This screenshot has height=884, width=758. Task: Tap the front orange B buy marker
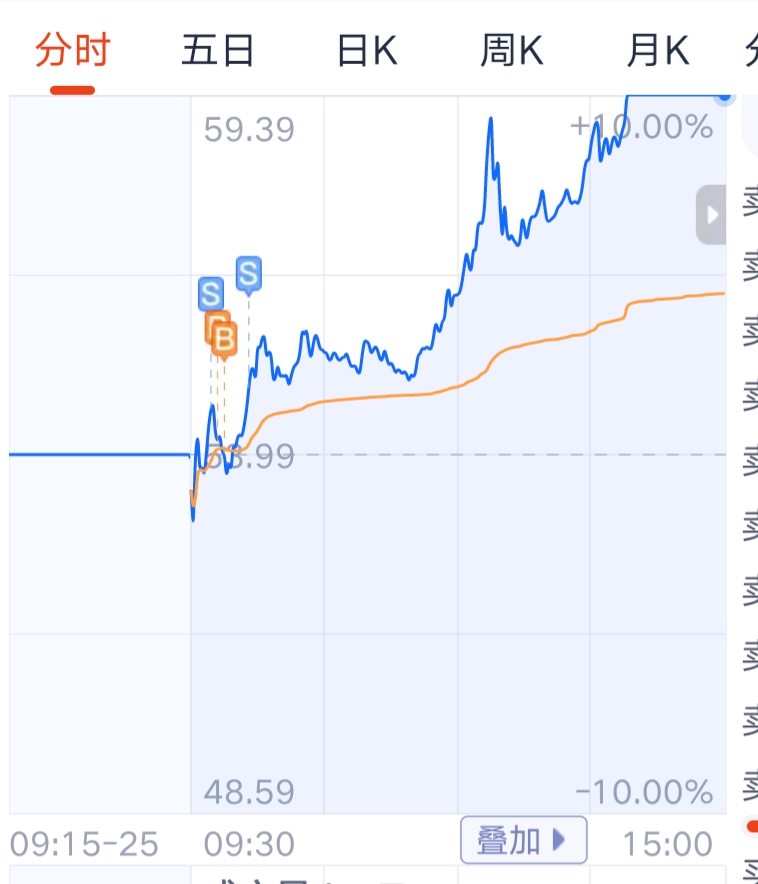tap(224, 341)
